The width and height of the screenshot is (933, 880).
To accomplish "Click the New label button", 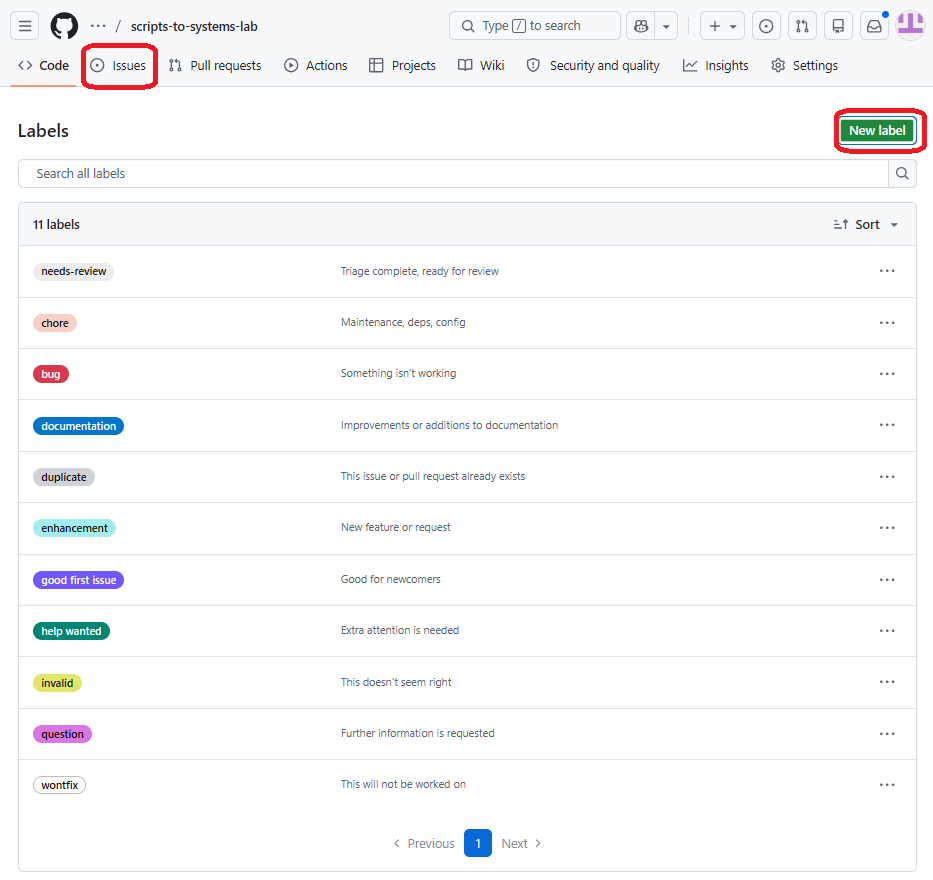I will [x=877, y=130].
